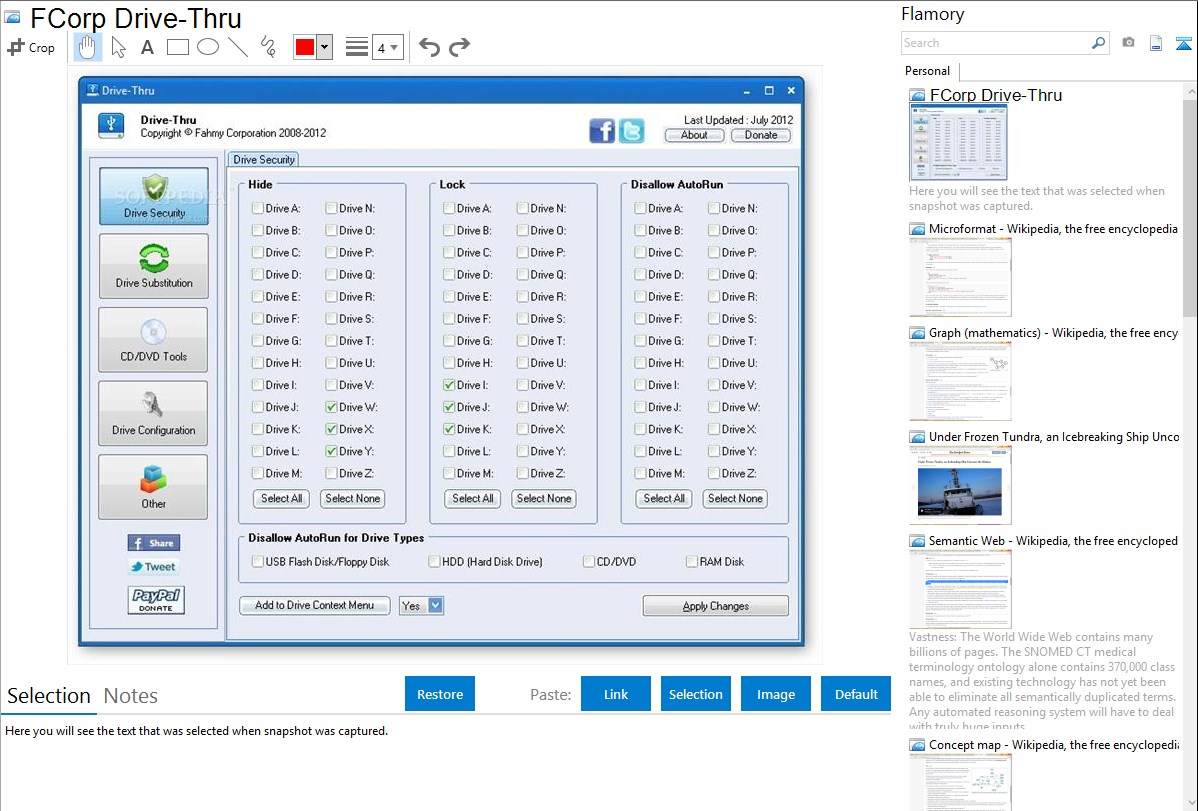Uncheck Drive W: under Hide
Viewport: 1198px width, 811px height.
(331, 407)
